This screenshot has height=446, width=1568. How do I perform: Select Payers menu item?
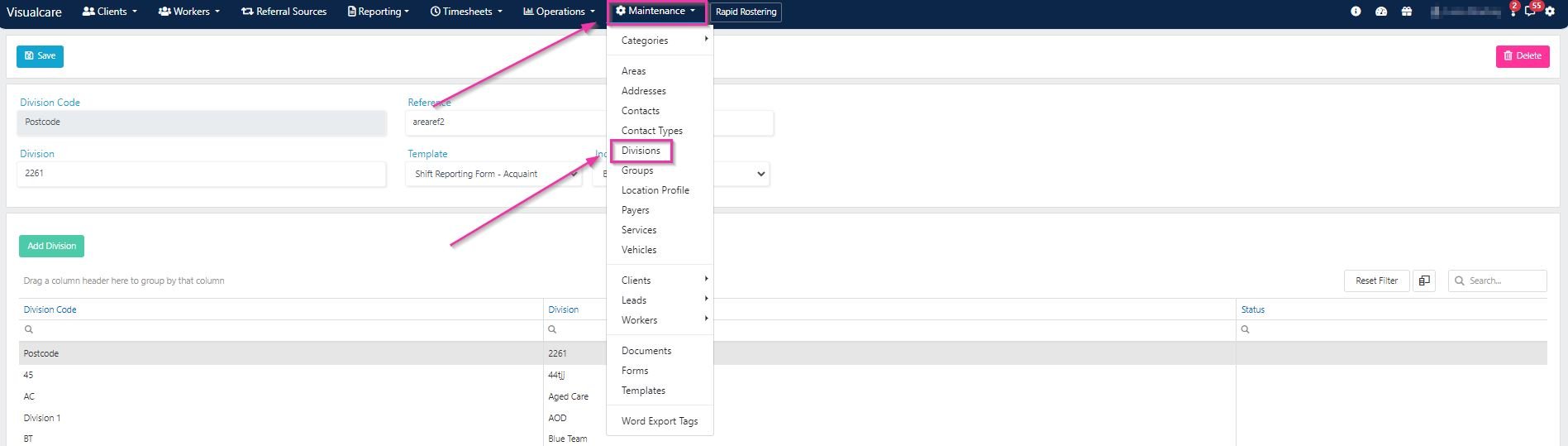(636, 210)
